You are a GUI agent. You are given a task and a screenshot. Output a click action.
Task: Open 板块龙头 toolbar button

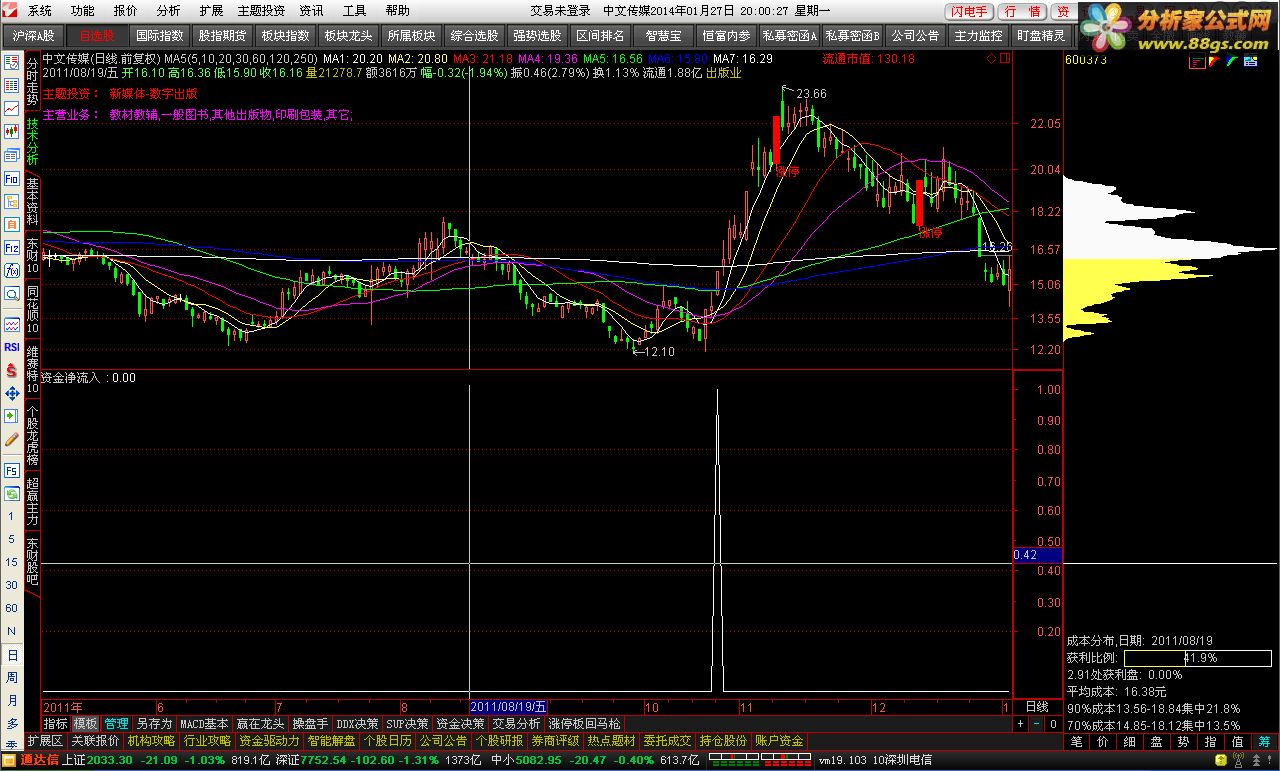[346, 35]
